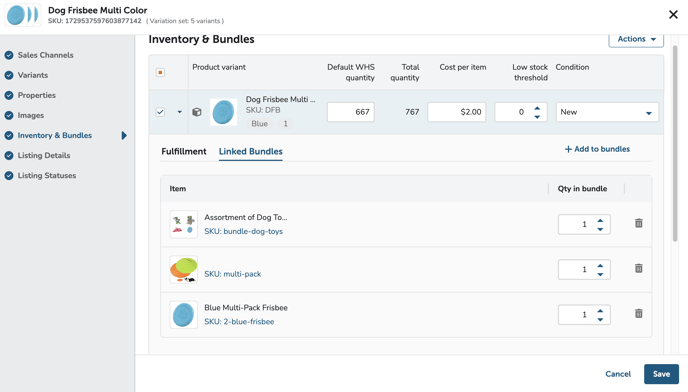Decrease Qty in bundle for bundle-dog-toys
Screen dimensions: 688x392
click(600, 229)
